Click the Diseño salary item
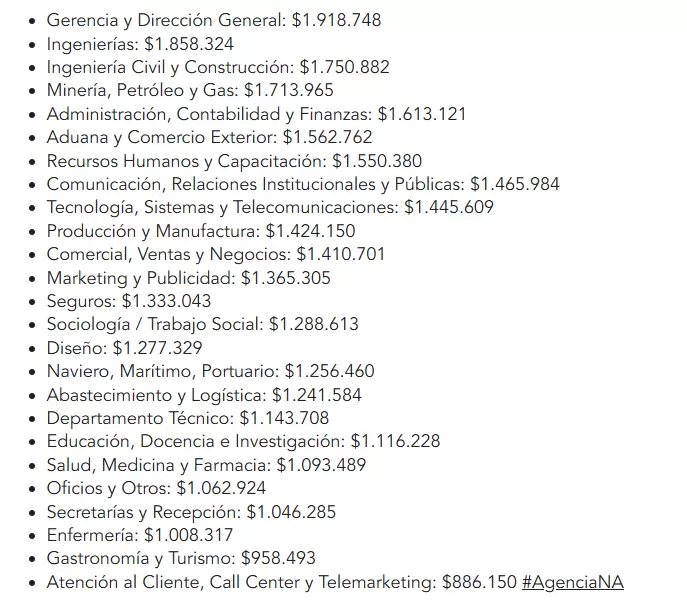687x612 pixels. 124,348
